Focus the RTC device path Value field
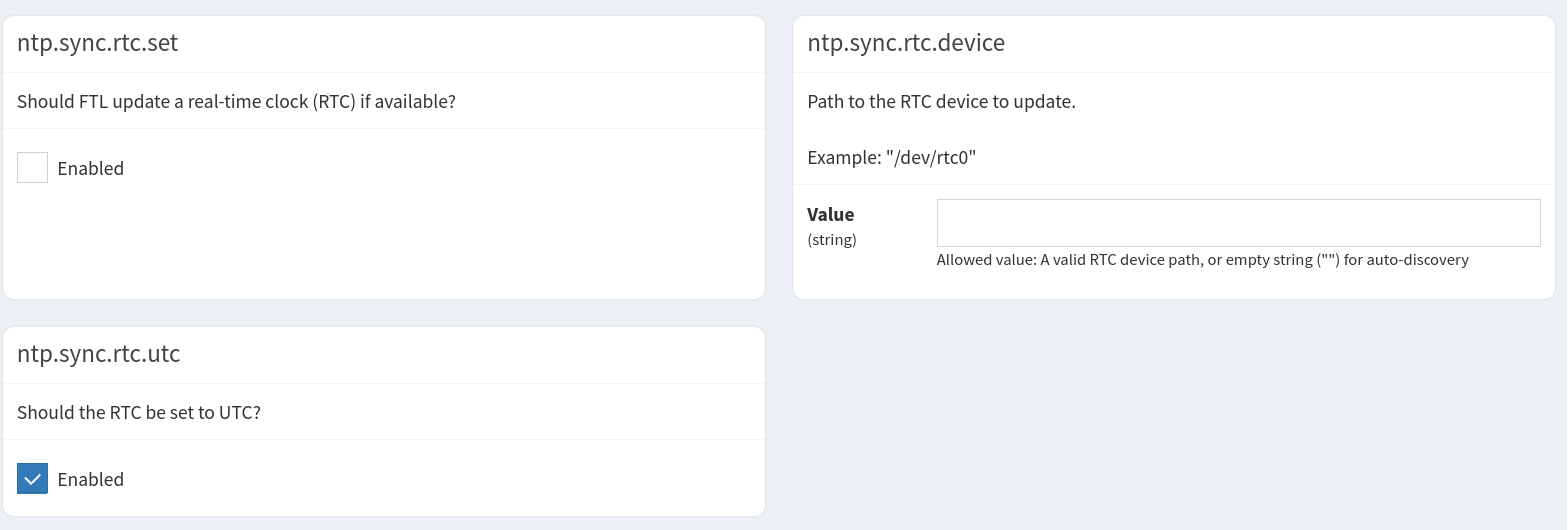 (1238, 223)
